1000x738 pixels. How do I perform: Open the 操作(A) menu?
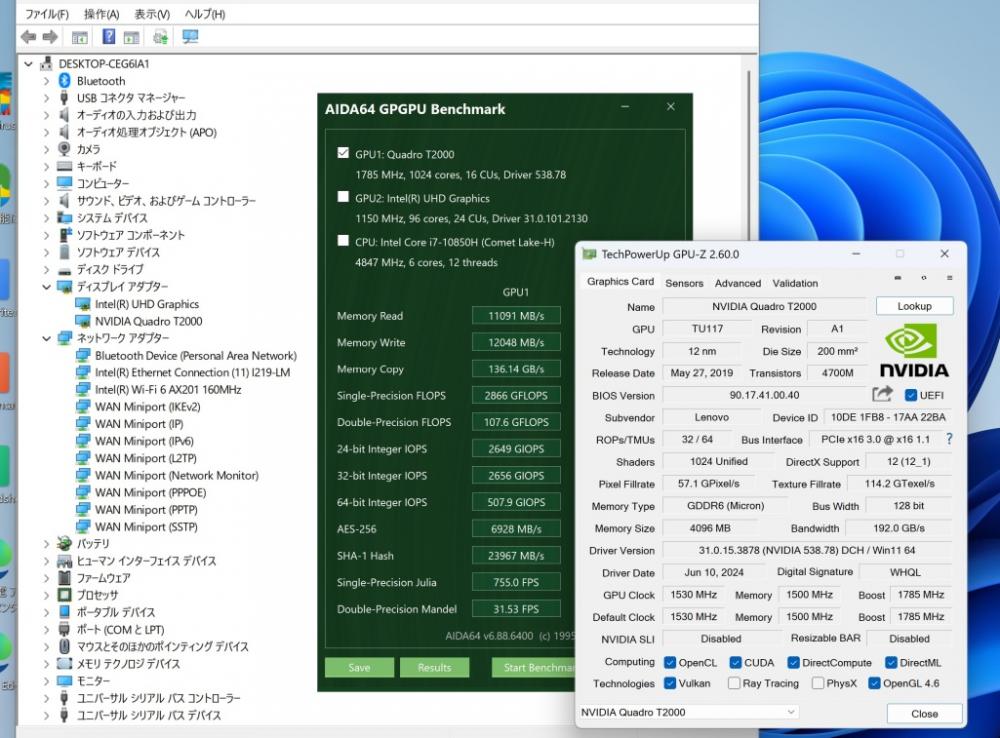coord(101,14)
